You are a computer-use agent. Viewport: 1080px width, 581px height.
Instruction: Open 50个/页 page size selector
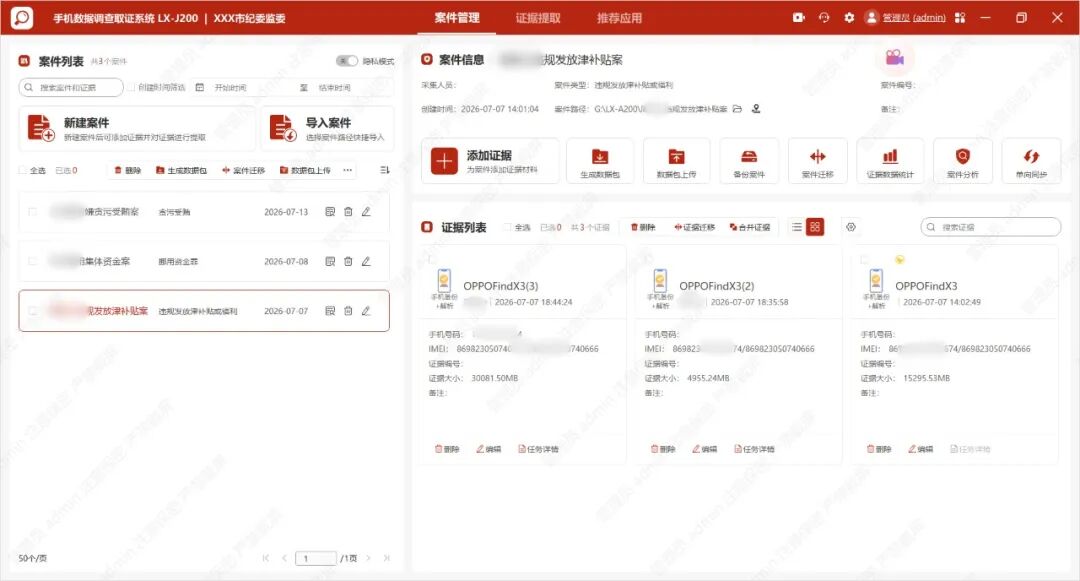pos(32,558)
